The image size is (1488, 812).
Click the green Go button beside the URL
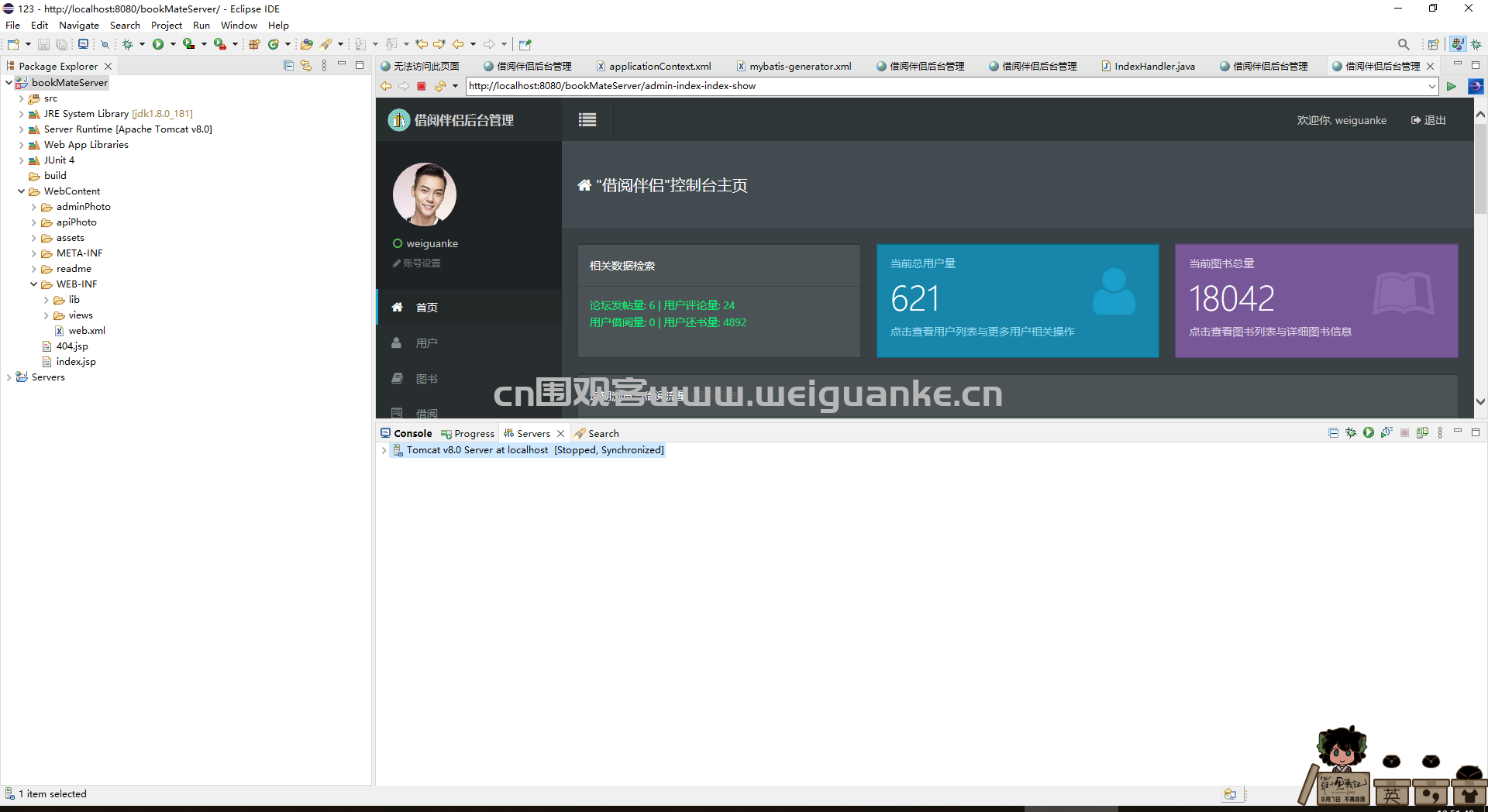pyautogui.click(x=1451, y=86)
